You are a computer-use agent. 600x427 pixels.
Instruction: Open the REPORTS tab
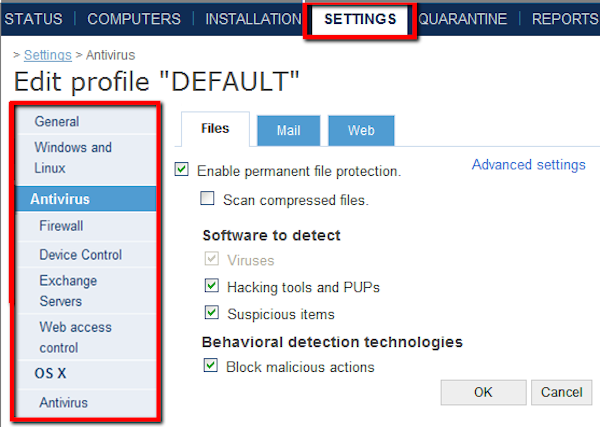(x=565, y=19)
